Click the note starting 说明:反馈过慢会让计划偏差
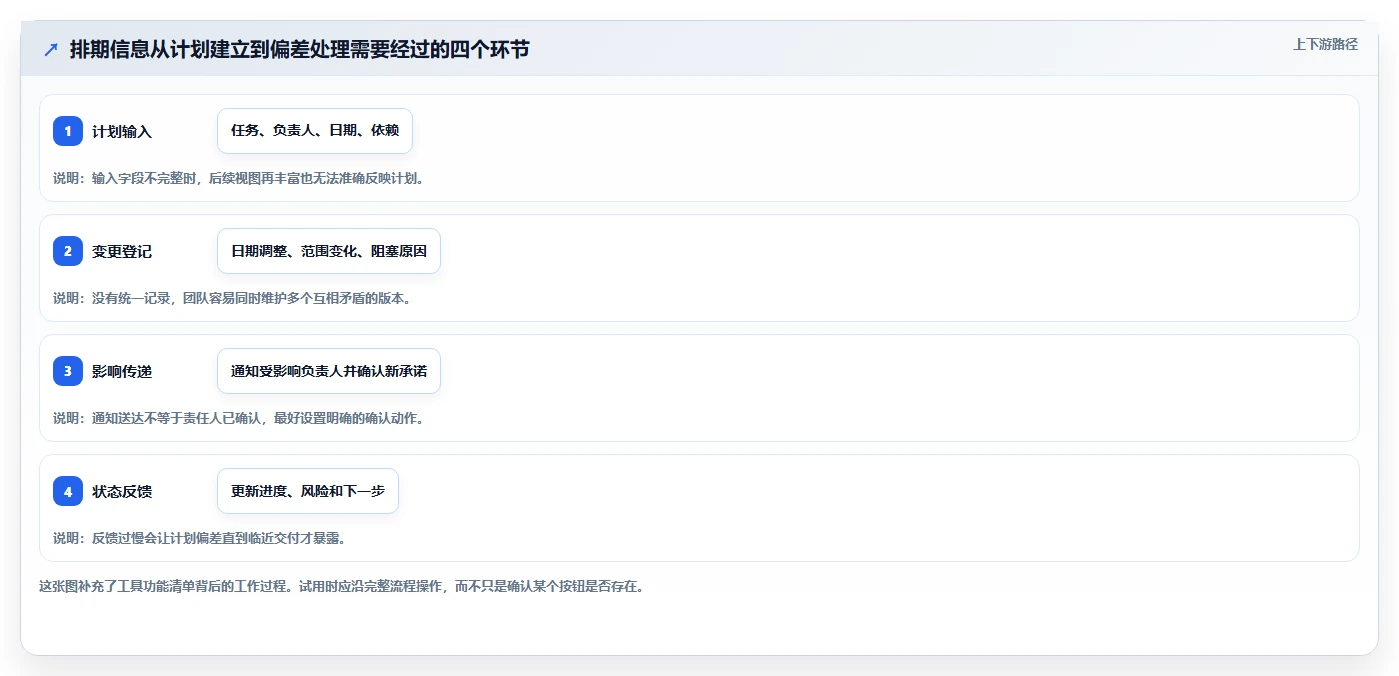Viewport: 1399px width, 676px height. (199, 538)
